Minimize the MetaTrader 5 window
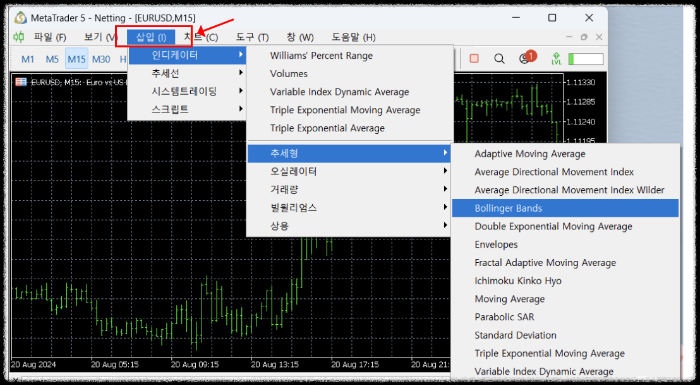700x385 pixels. [x=517, y=18]
